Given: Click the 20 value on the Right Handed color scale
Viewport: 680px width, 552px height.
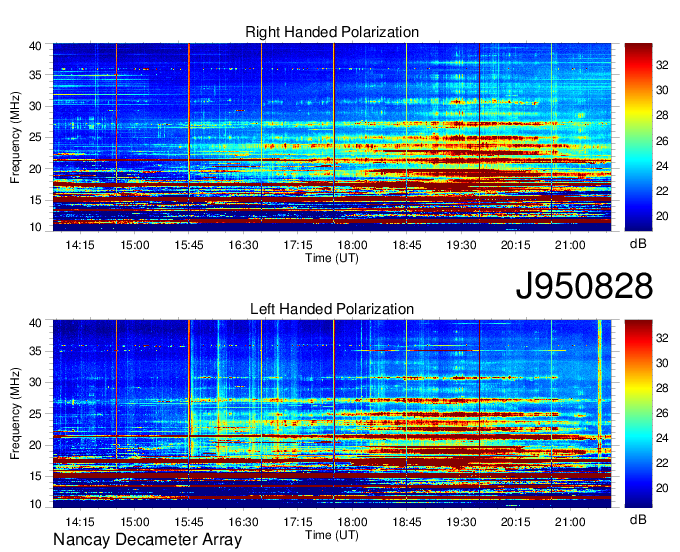Looking at the screenshot, I should 662,216.
